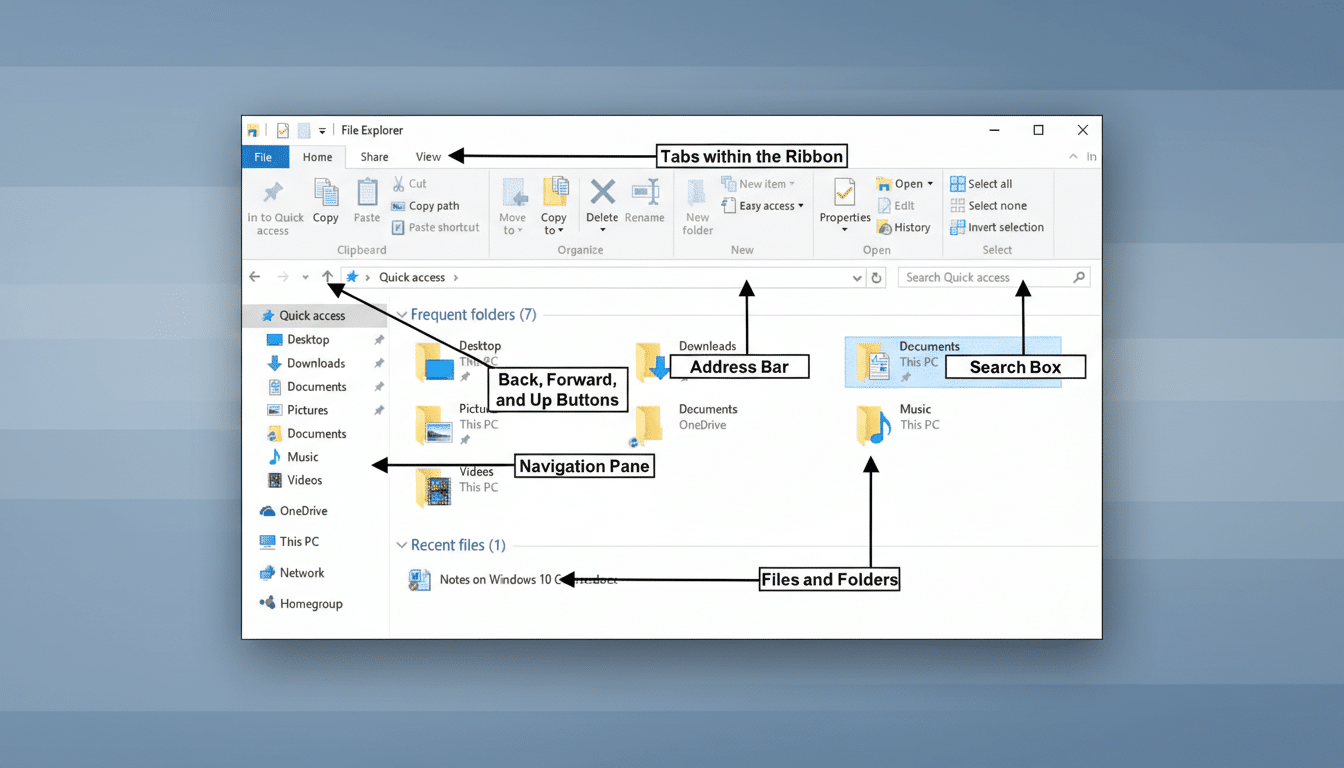
Task: Switch to the Share ribbon tab
Action: [x=374, y=157]
